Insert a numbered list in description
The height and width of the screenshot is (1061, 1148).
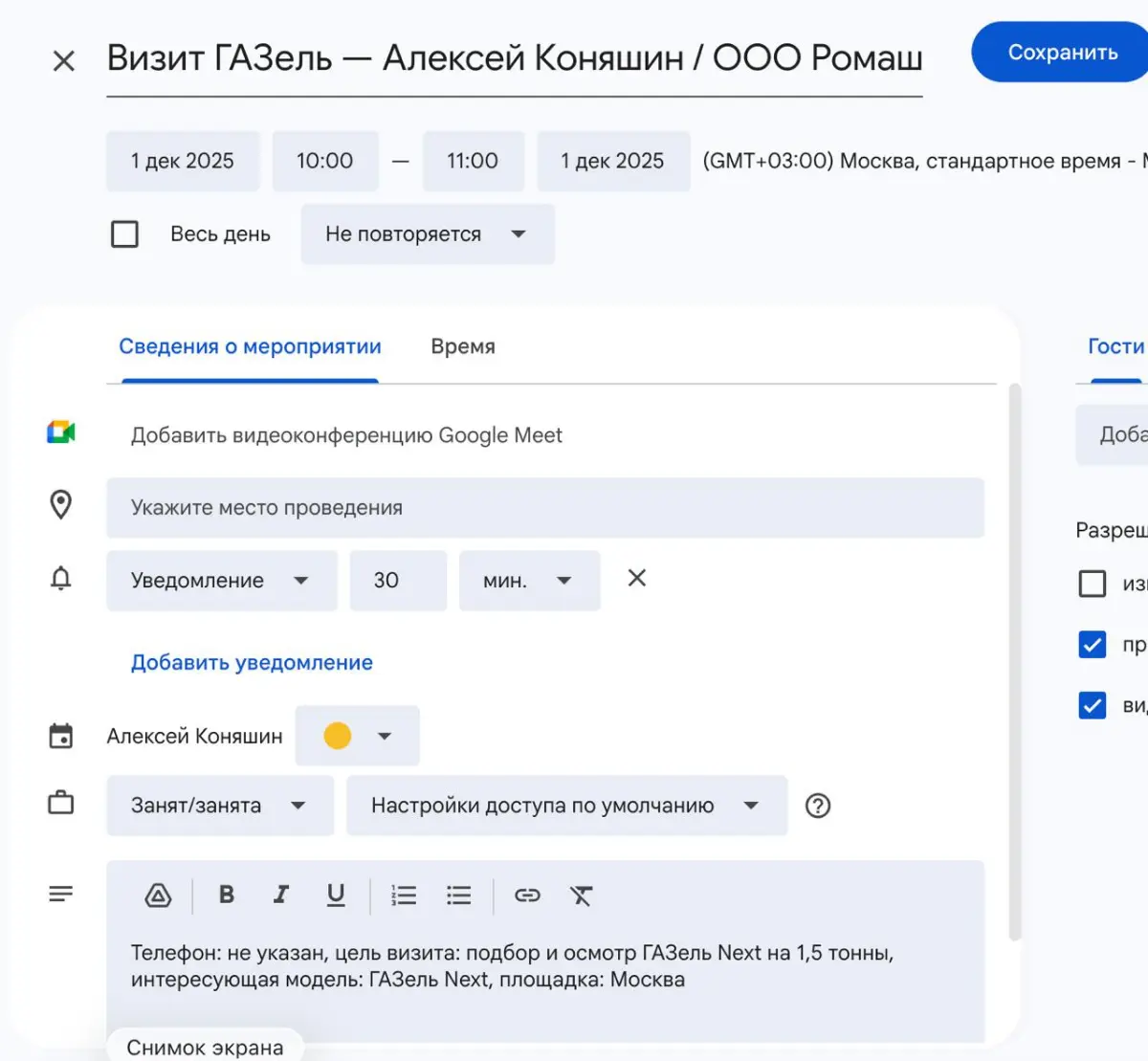[x=404, y=895]
